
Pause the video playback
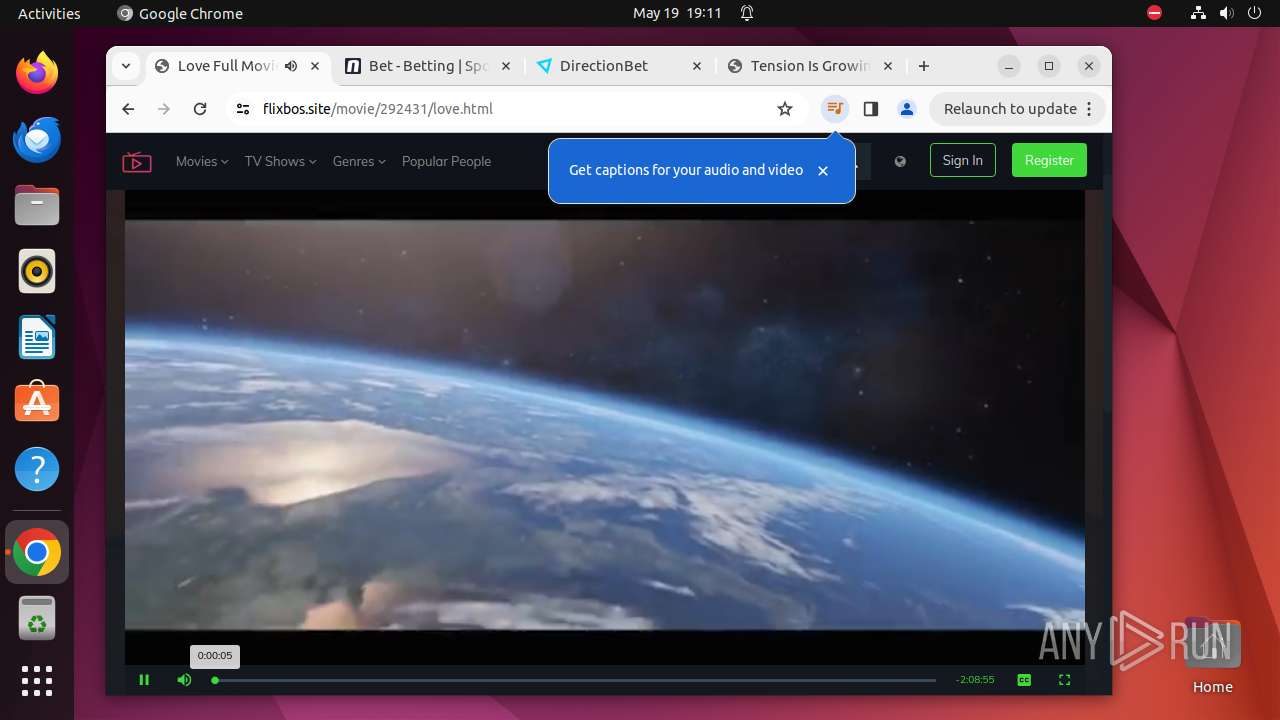tap(144, 680)
